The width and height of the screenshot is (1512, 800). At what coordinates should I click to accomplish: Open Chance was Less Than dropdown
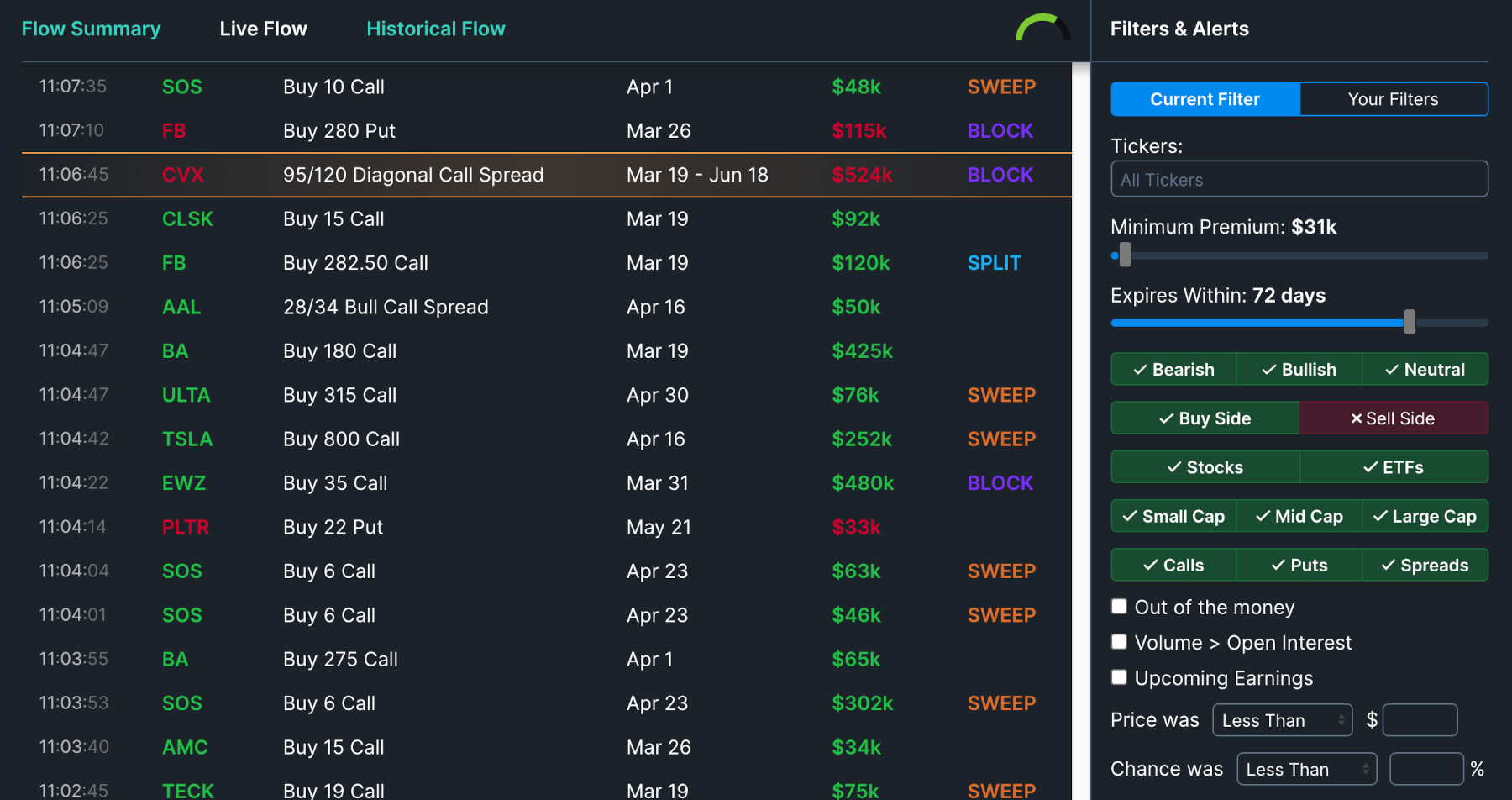point(1307,769)
